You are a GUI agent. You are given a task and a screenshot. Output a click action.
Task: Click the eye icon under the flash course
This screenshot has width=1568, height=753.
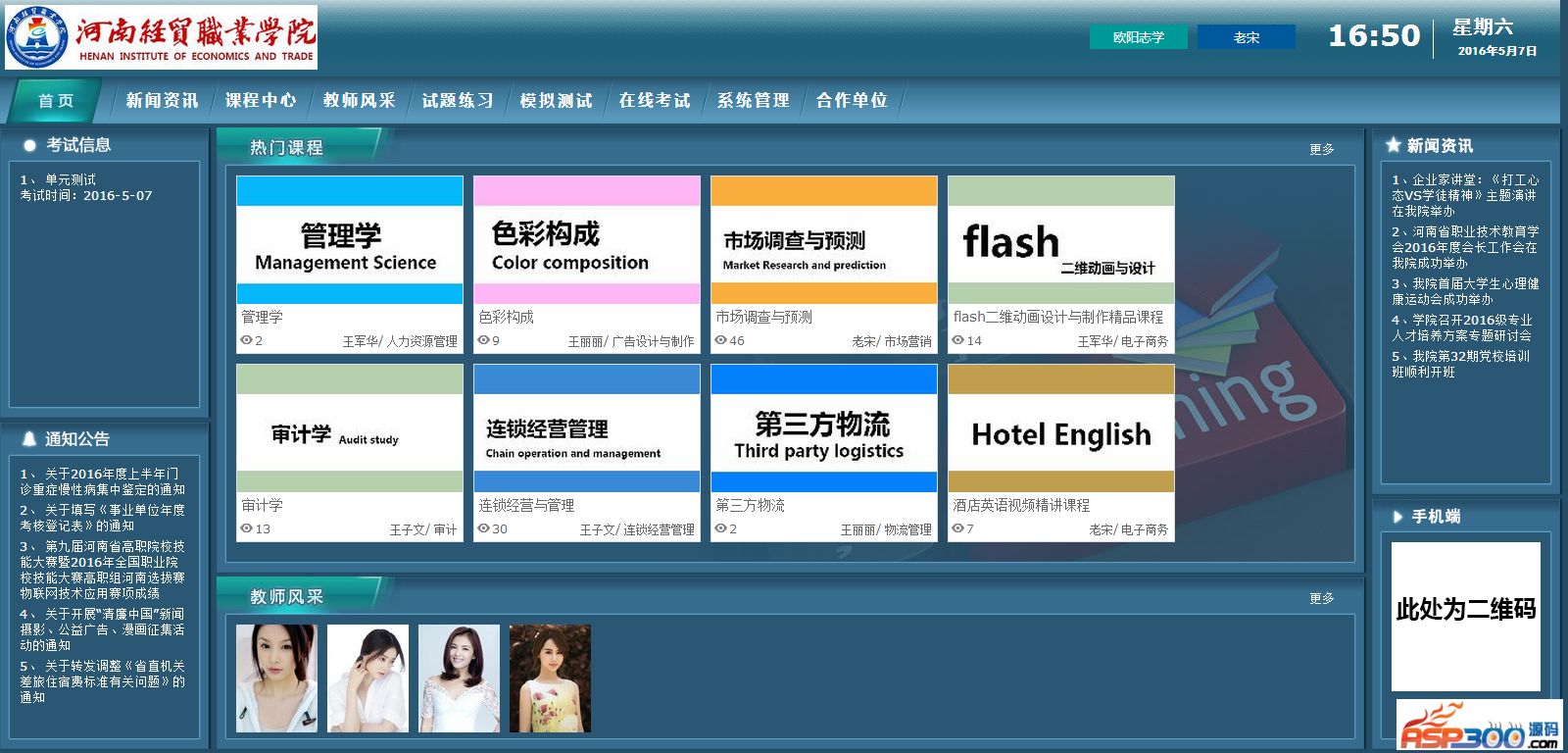tap(957, 340)
